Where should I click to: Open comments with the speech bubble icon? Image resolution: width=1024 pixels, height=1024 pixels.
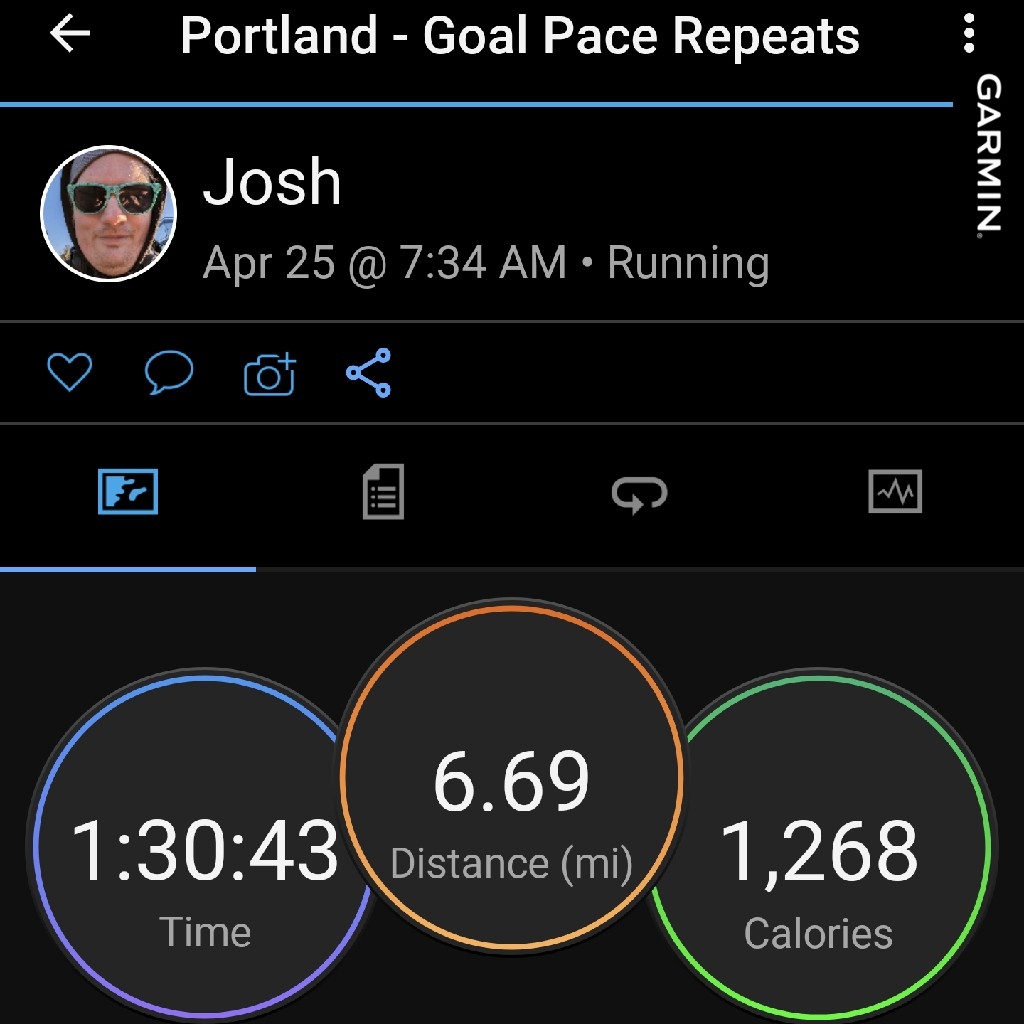pos(169,373)
